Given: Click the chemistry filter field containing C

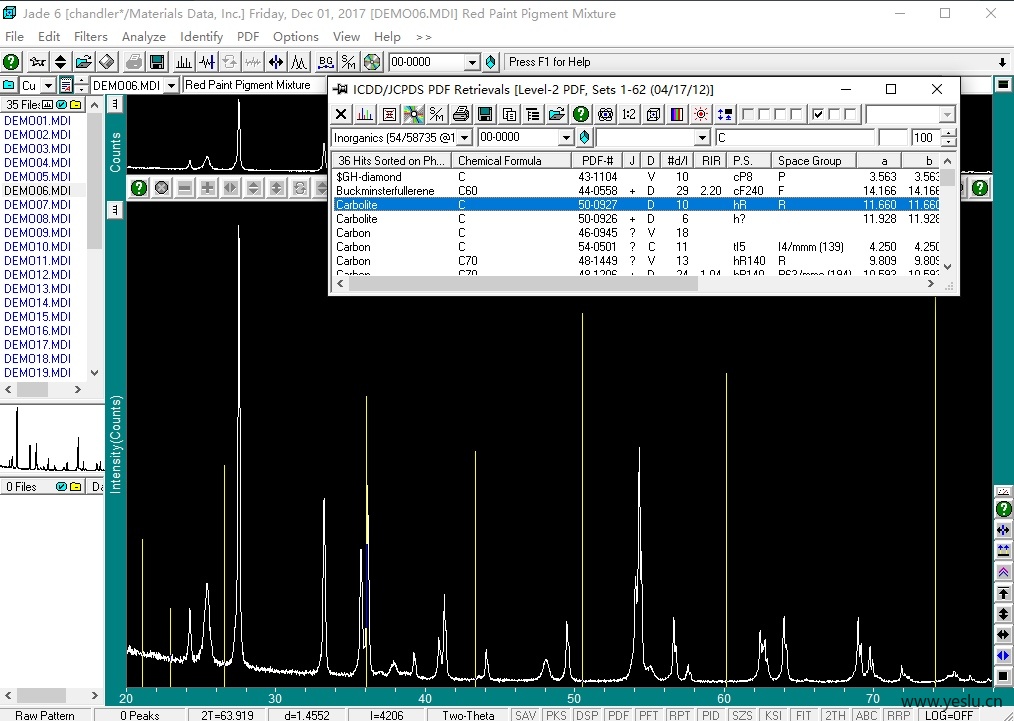Looking at the screenshot, I should tap(795, 138).
